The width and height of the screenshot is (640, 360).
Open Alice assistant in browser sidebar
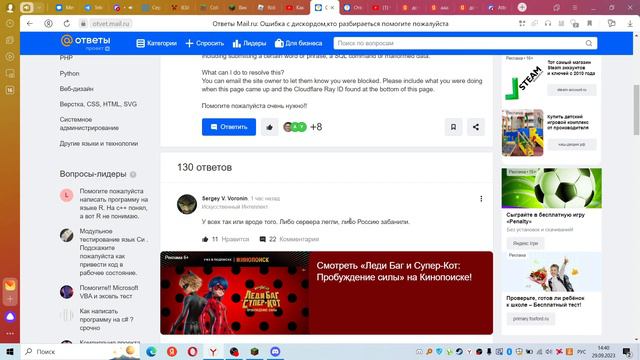pyautogui.click(x=10, y=317)
